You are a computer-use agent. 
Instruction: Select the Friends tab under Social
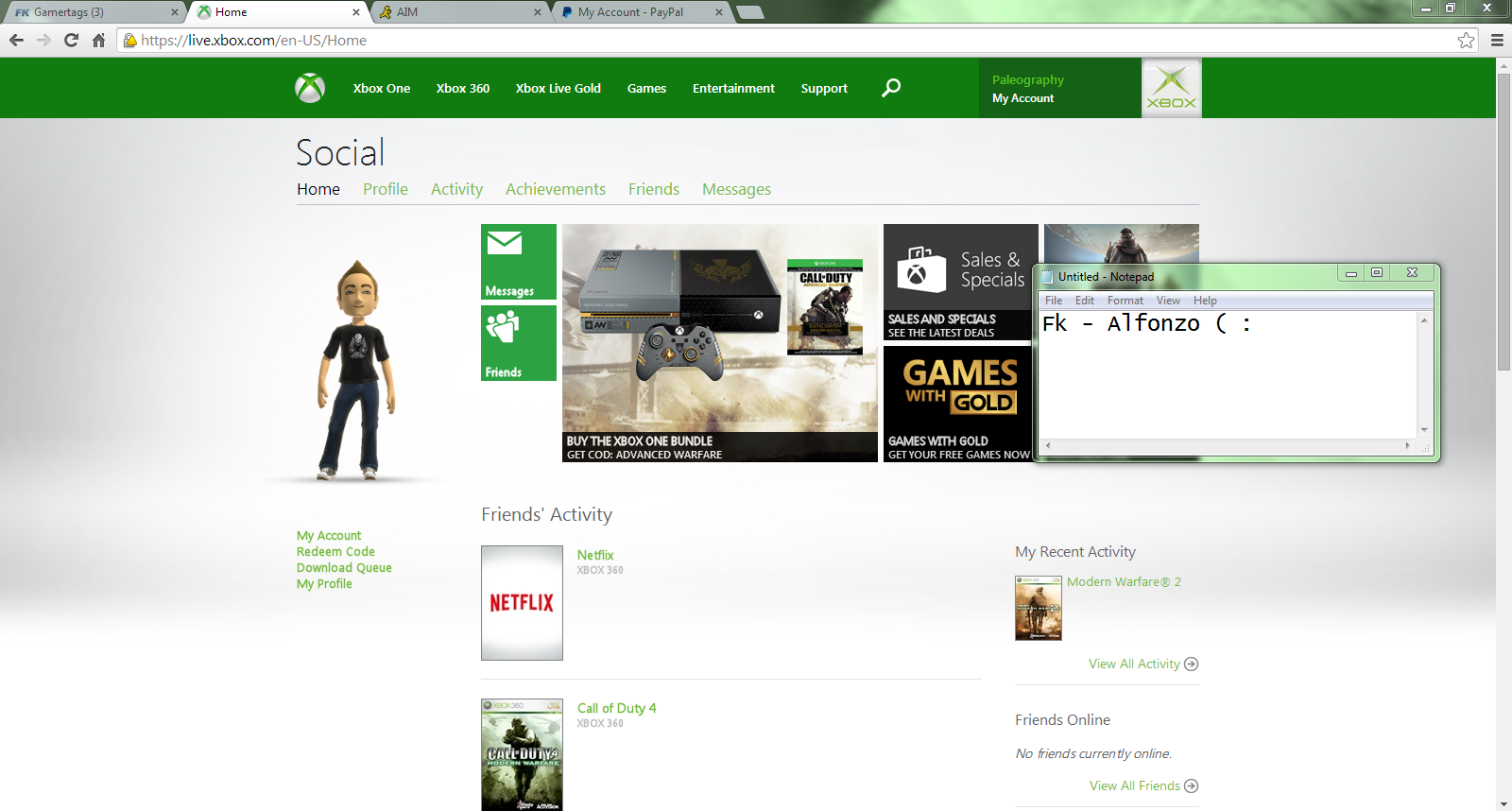[x=654, y=189]
